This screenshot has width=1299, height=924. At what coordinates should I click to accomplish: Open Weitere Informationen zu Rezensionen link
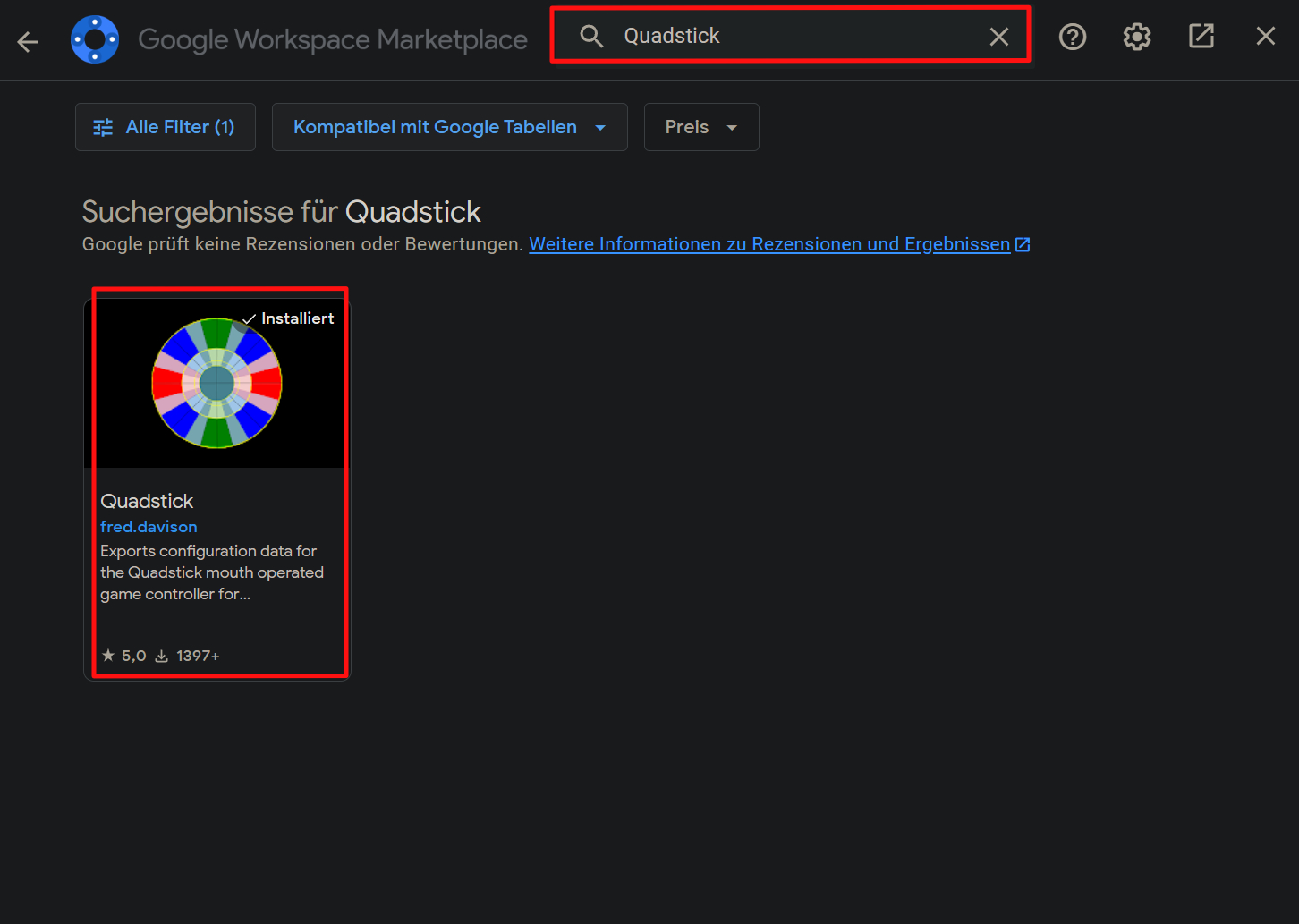pyautogui.click(x=769, y=244)
